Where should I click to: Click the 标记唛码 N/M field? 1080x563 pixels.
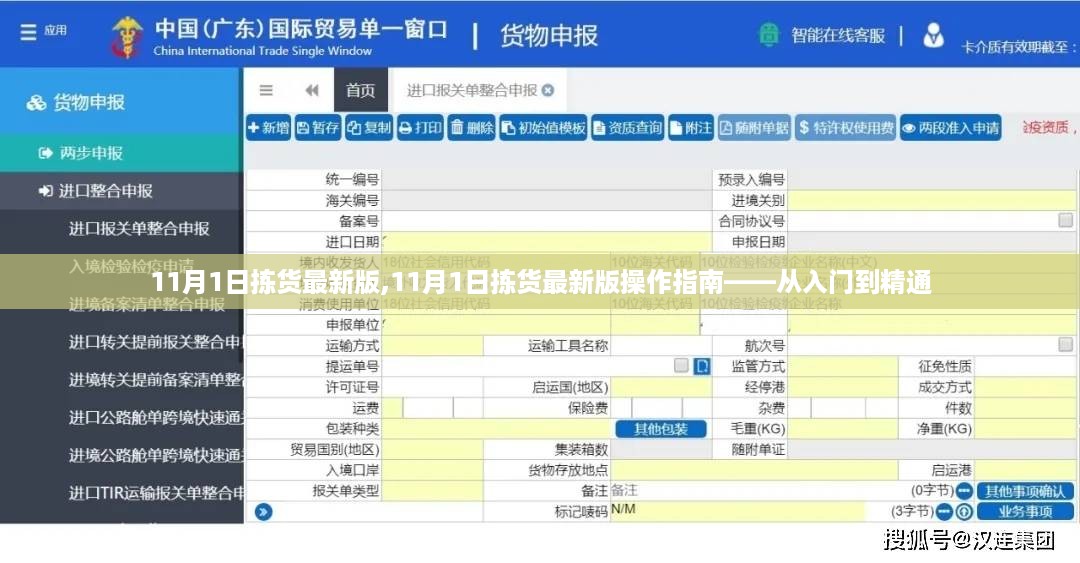click(737, 511)
